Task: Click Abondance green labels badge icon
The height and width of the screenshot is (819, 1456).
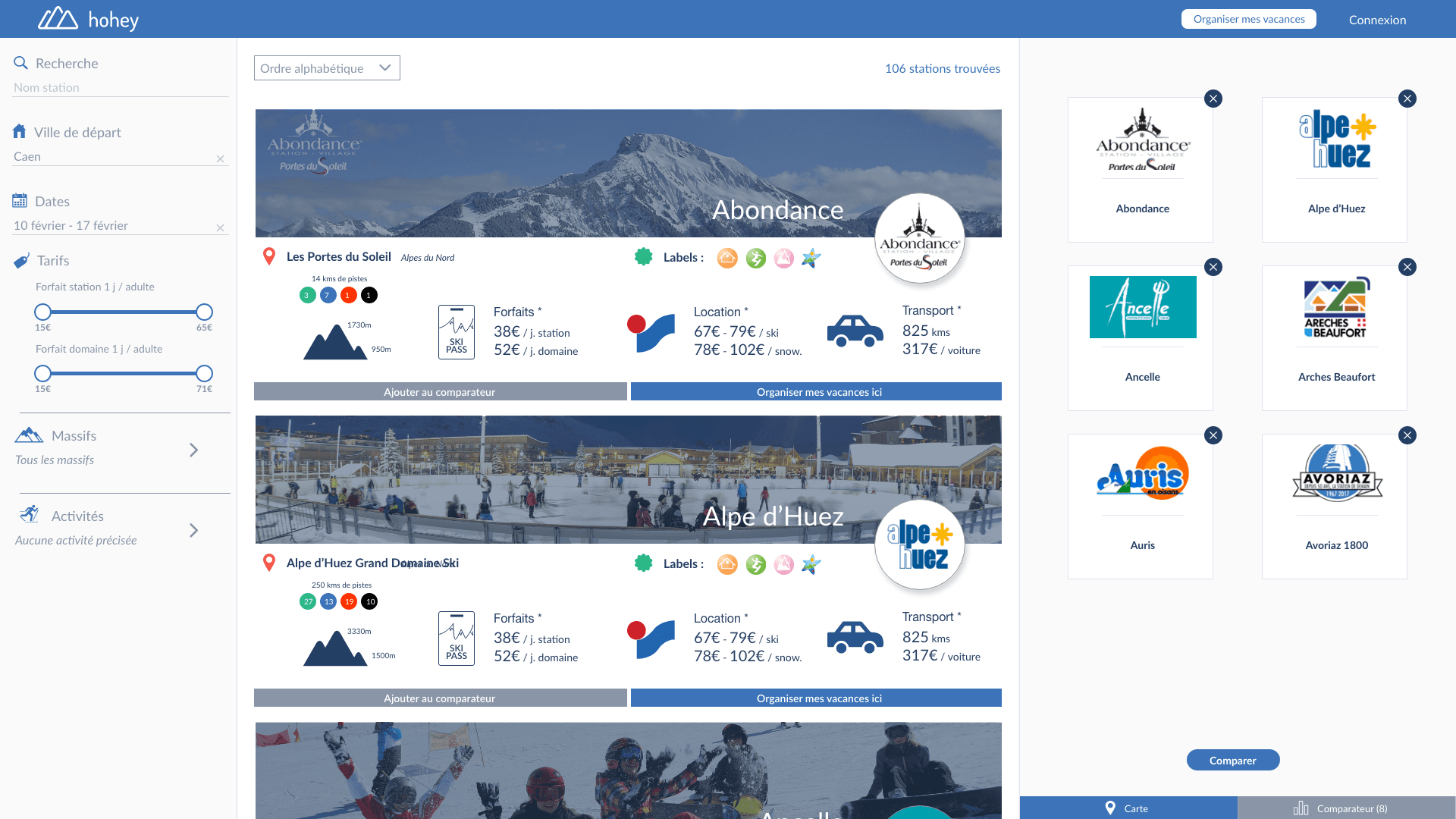Action: point(644,257)
